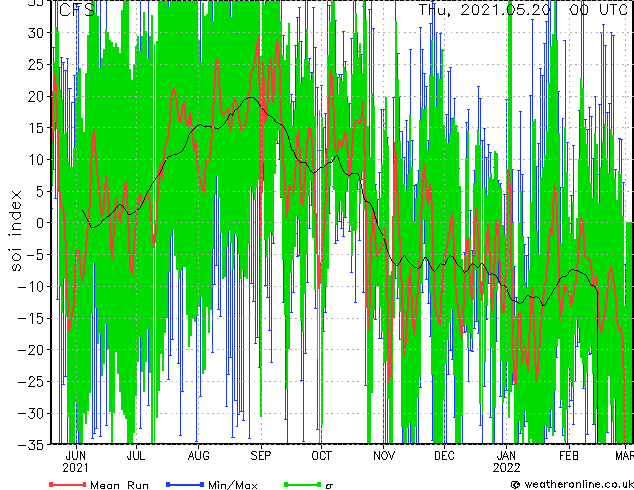Click the y-axis value -30
This screenshot has height=490, width=634.
pyautogui.click(x=32, y=413)
